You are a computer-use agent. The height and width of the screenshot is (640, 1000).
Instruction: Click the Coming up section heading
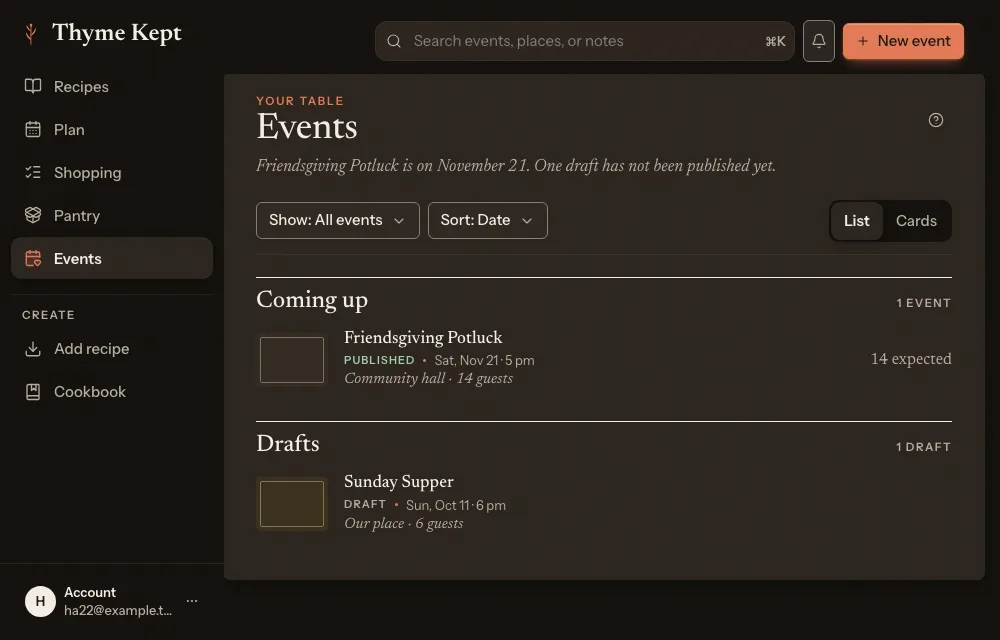tap(312, 300)
